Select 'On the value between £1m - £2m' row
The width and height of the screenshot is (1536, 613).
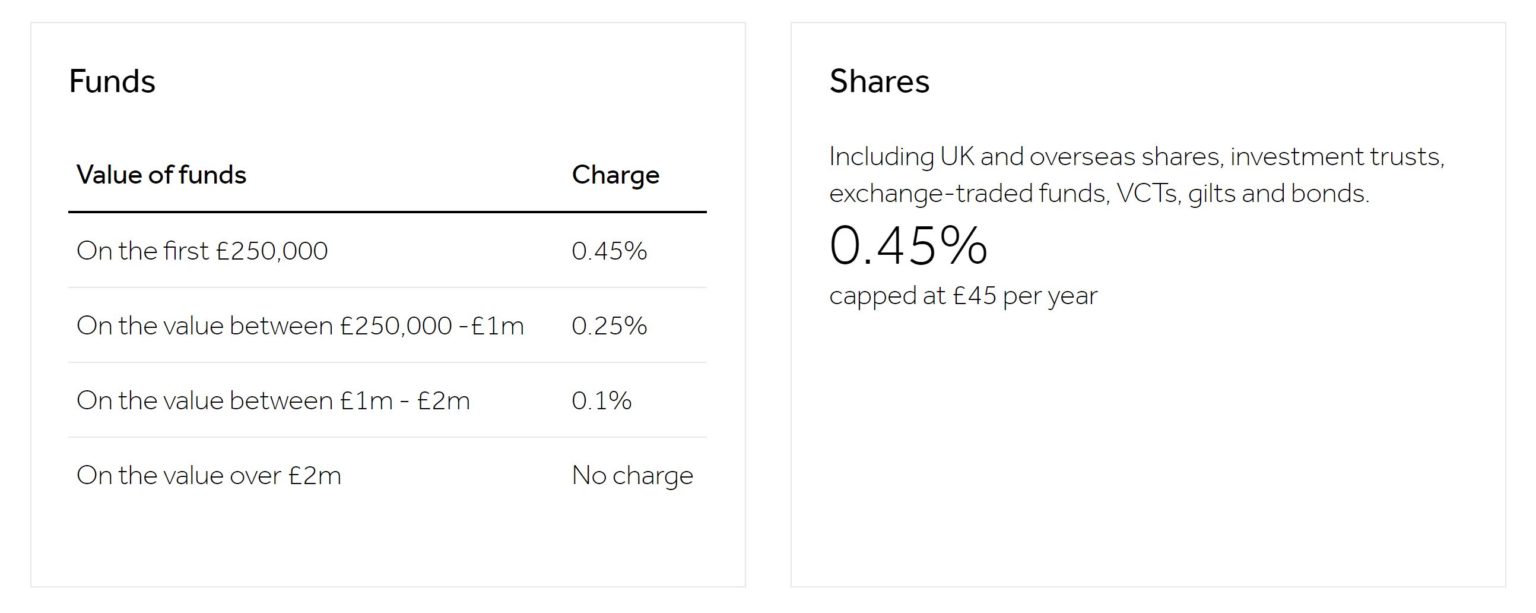tap(387, 400)
